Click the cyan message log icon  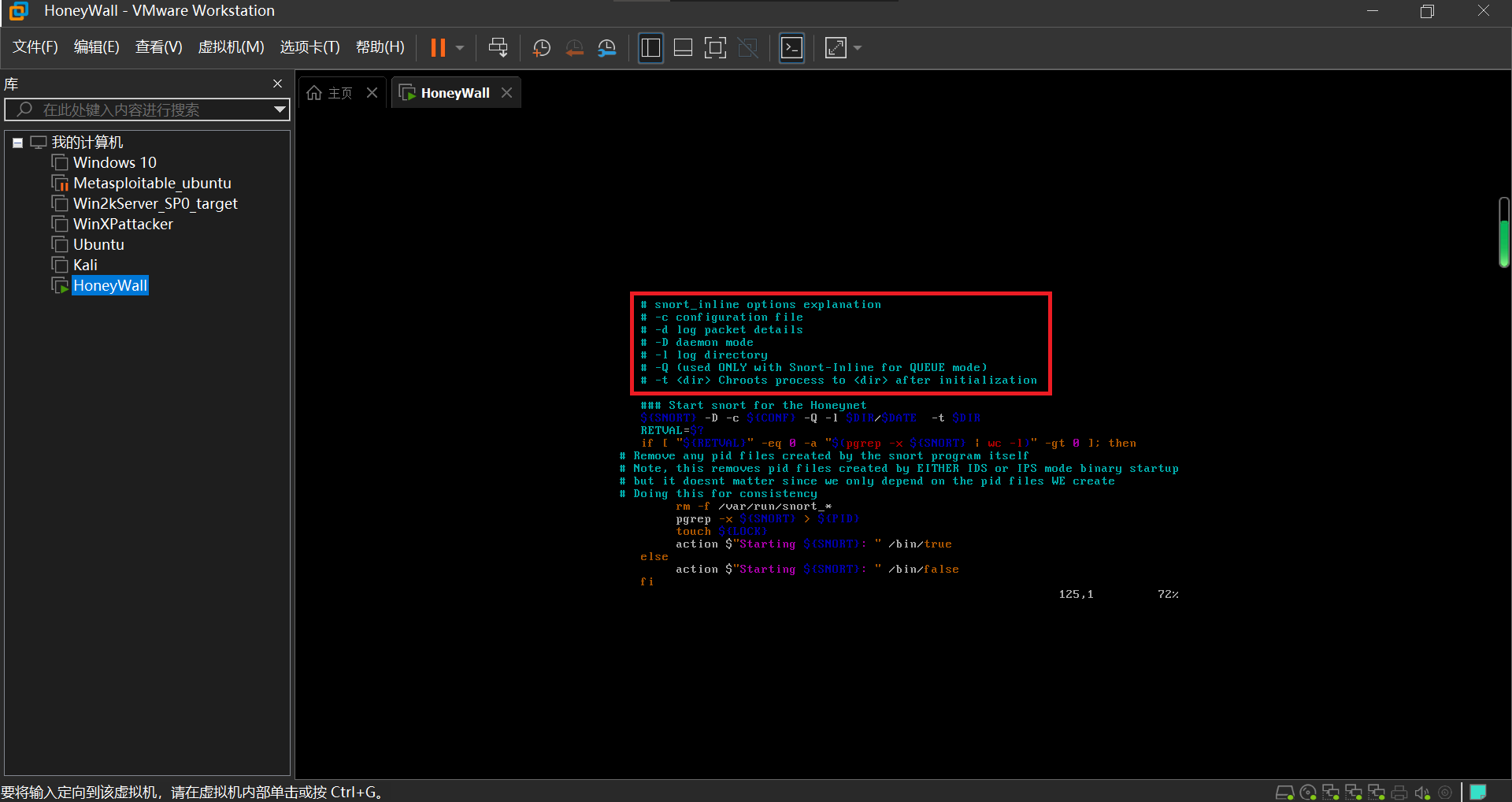[1478, 793]
